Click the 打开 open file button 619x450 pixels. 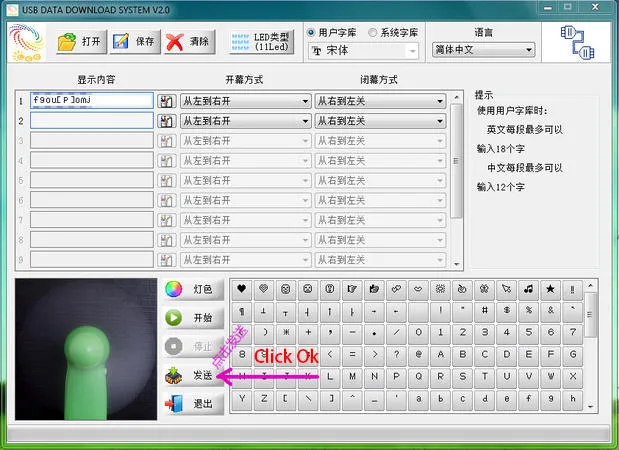[81, 41]
